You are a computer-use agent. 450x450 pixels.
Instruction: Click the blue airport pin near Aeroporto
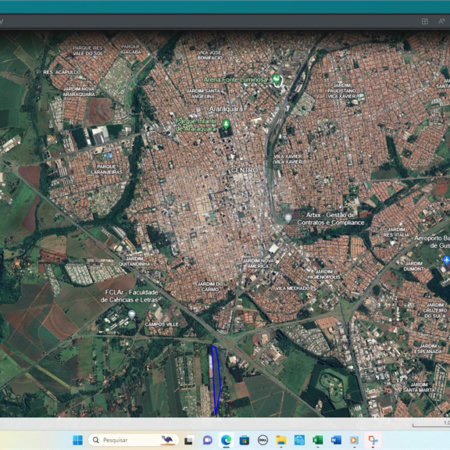tap(446, 260)
